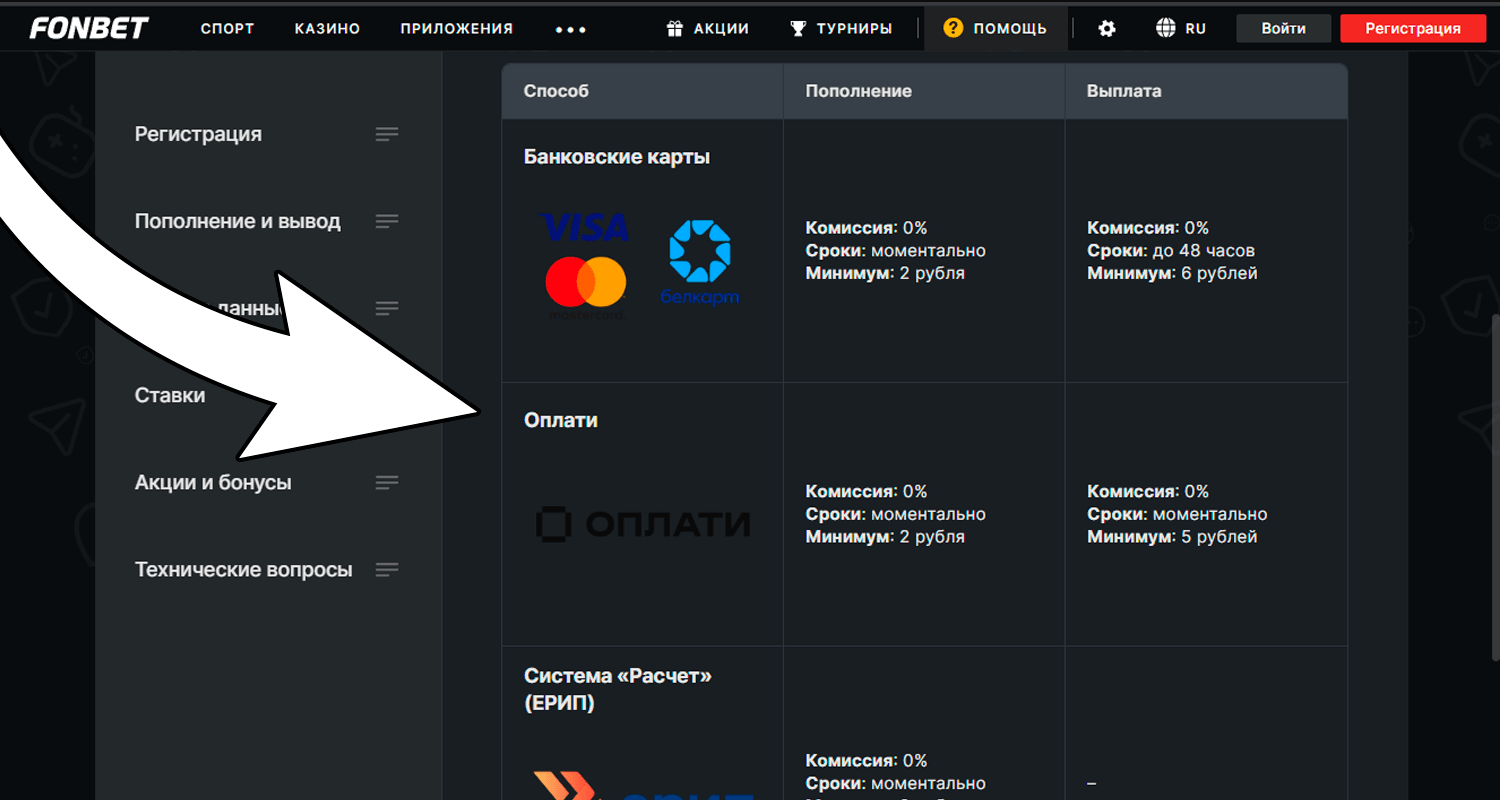Click the Visa logo
The height and width of the screenshot is (800, 1500).
(x=585, y=227)
